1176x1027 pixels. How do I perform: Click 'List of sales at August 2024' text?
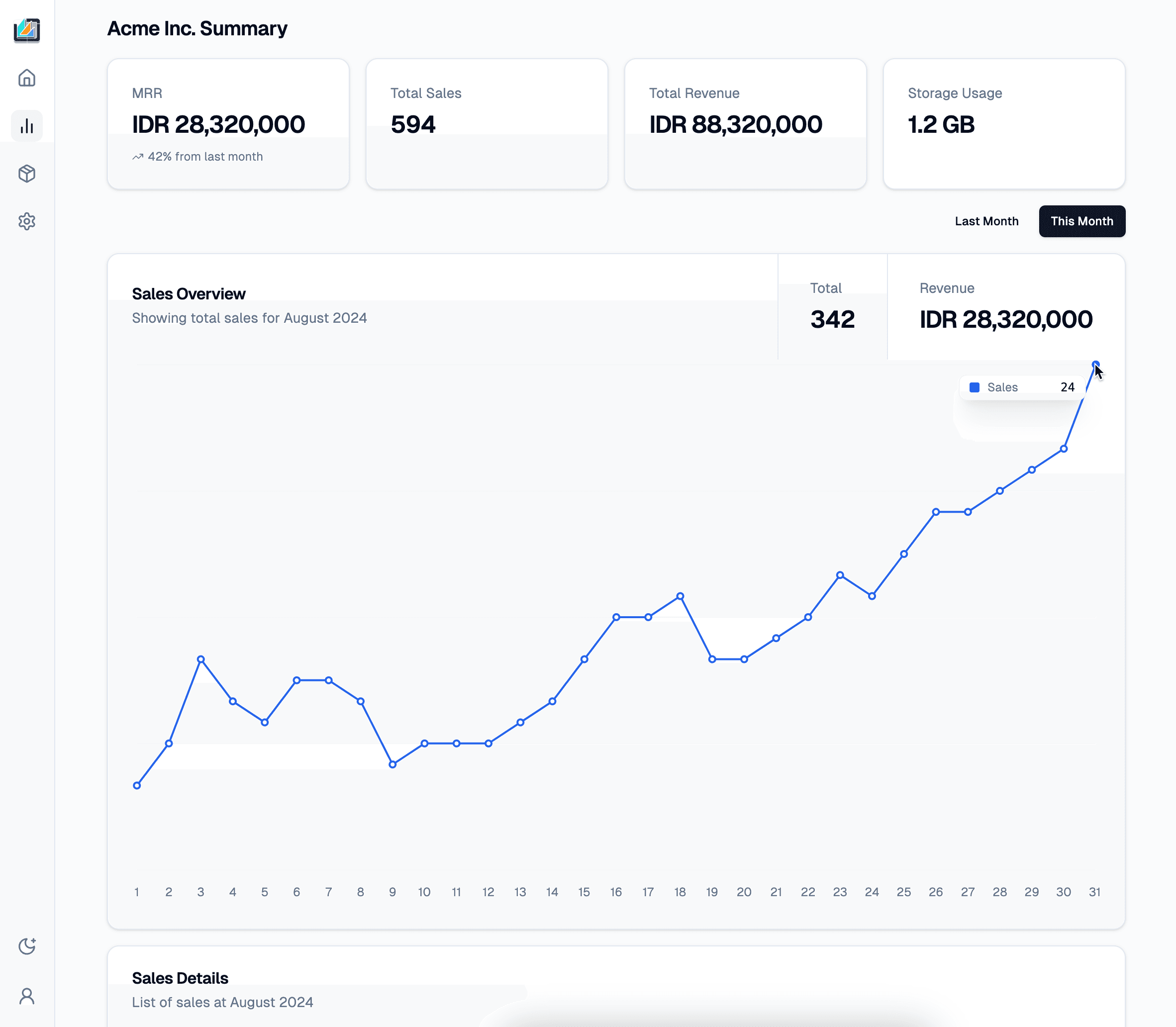coord(222,1002)
